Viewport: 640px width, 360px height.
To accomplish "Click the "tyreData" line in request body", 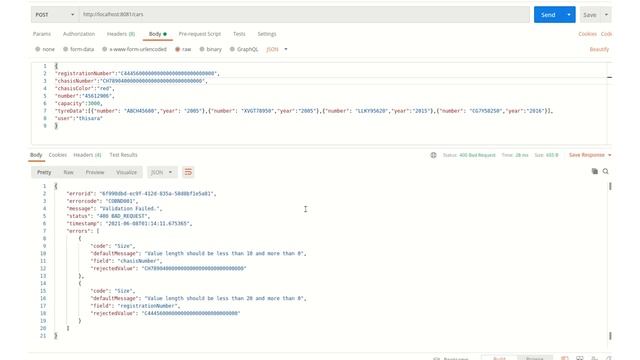I will point(304,111).
